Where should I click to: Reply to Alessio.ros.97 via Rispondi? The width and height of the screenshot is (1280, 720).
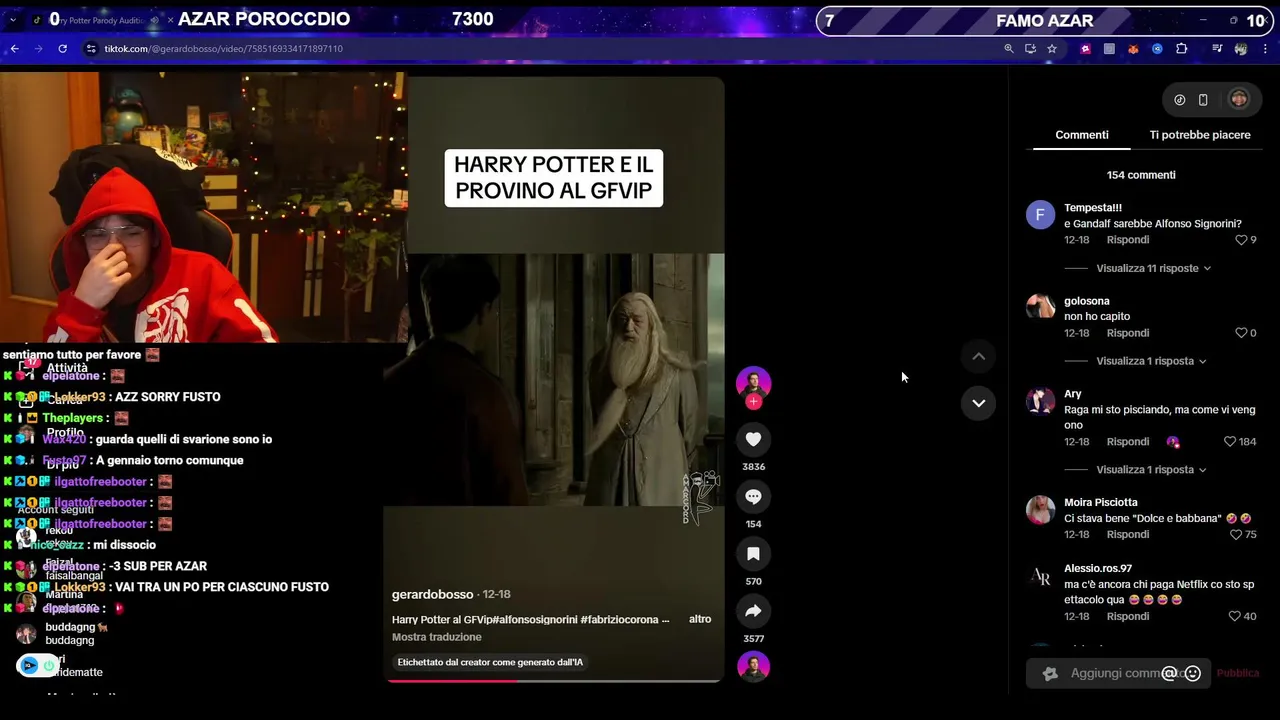[x=1128, y=616]
